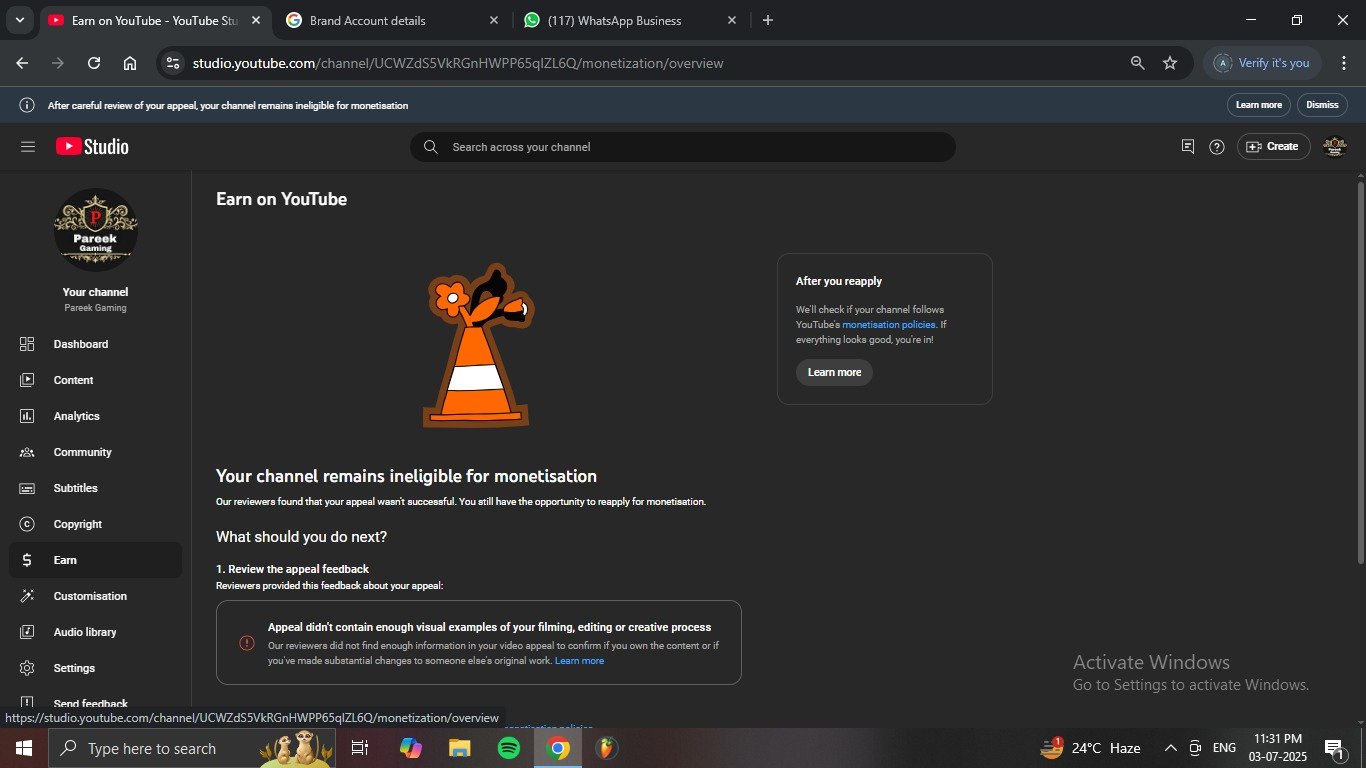Open the Settings gear icon in sidebar
The width and height of the screenshot is (1366, 768).
click(x=27, y=668)
